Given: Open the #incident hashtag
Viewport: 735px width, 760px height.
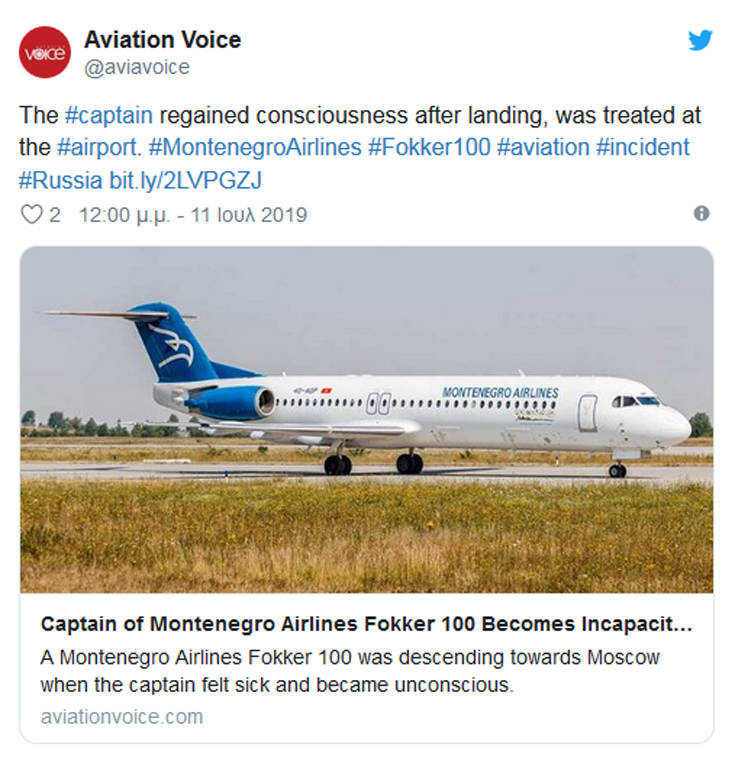Looking at the screenshot, I should [x=642, y=148].
